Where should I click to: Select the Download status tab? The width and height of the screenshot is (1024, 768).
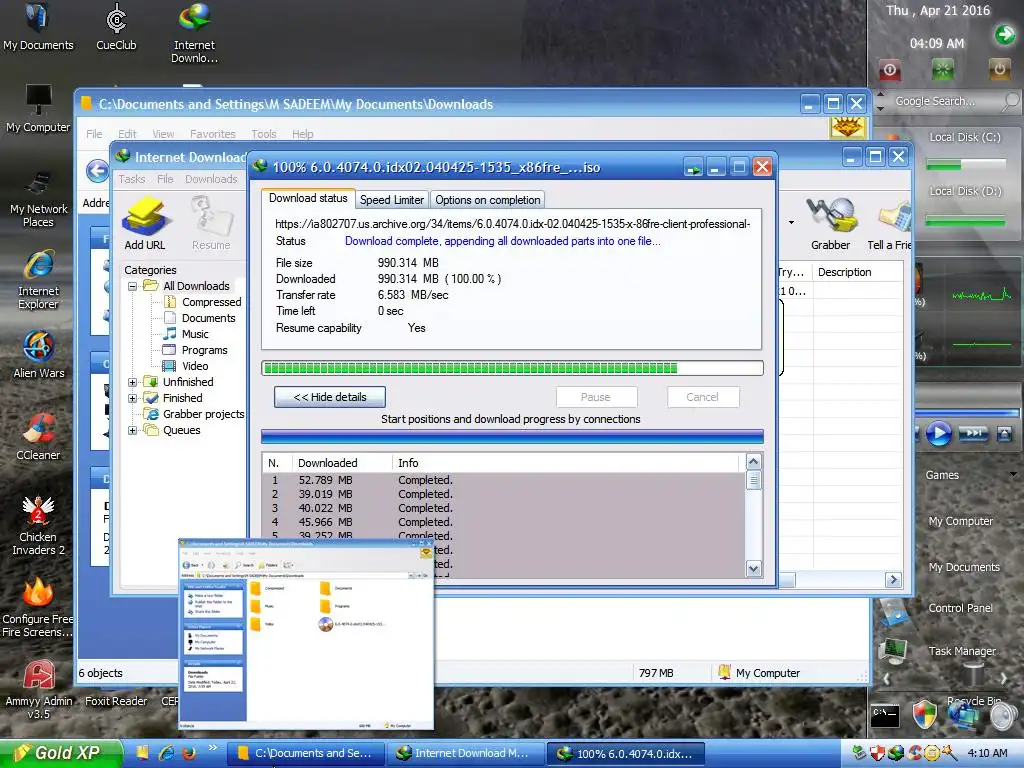308,198
